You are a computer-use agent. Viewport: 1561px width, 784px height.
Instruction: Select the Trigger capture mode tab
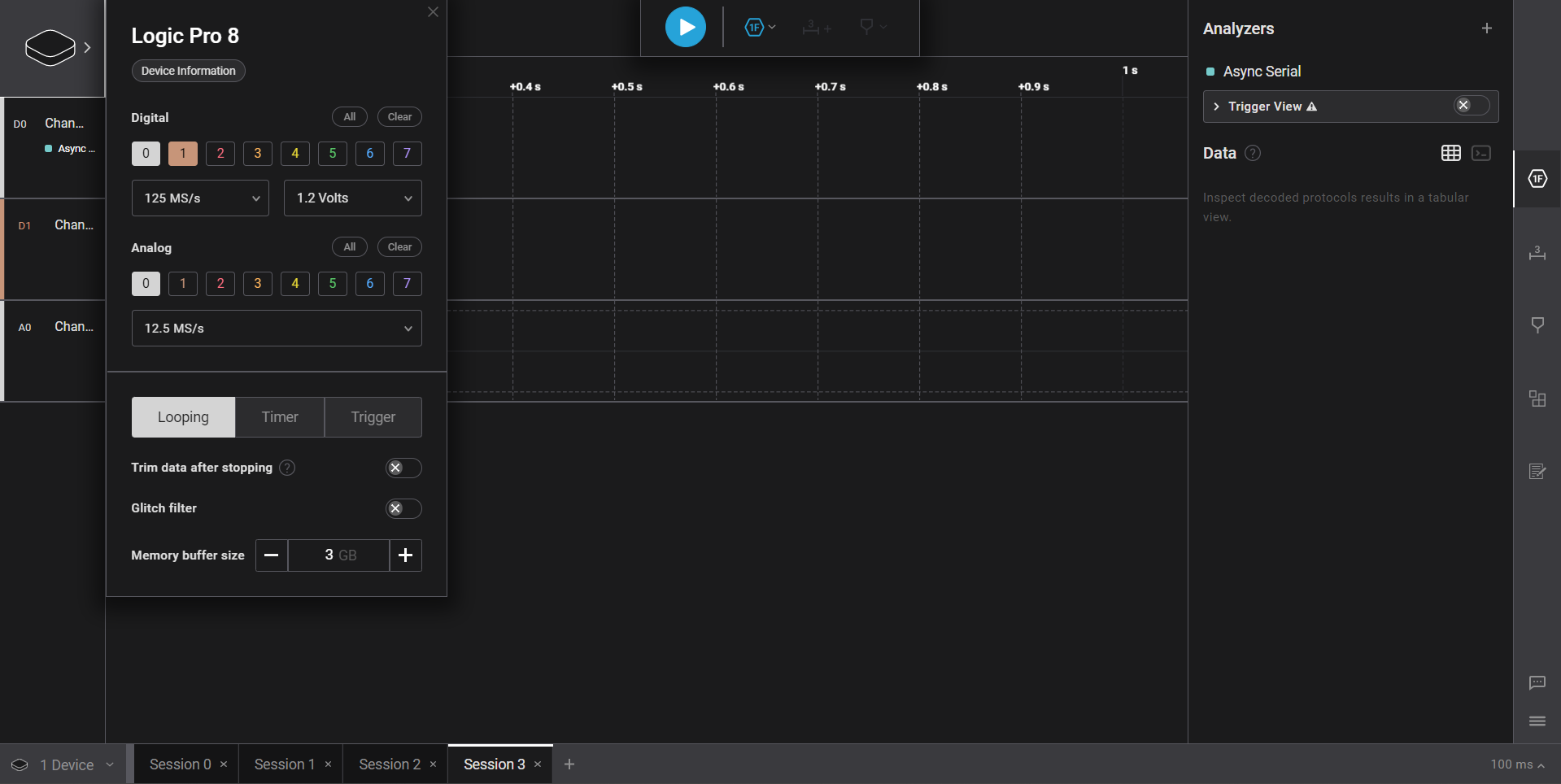(373, 417)
